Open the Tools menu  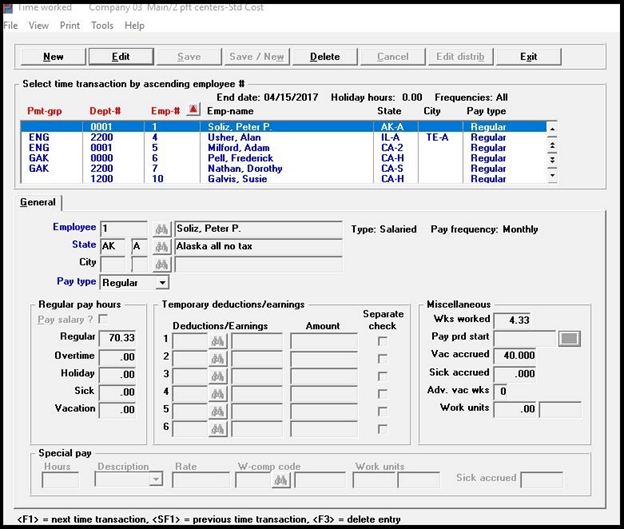pos(102,25)
